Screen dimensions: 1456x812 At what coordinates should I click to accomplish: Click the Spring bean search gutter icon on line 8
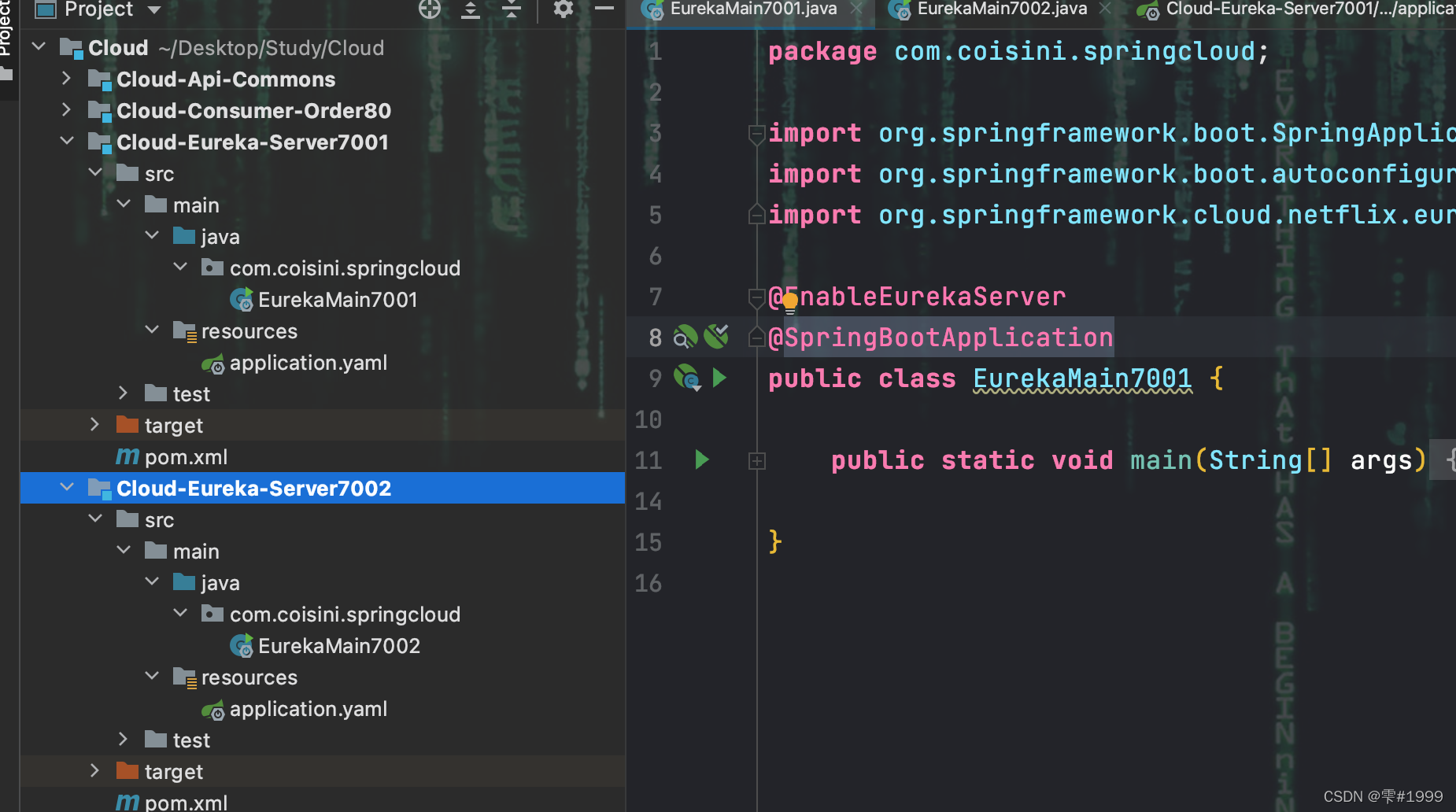coord(685,337)
